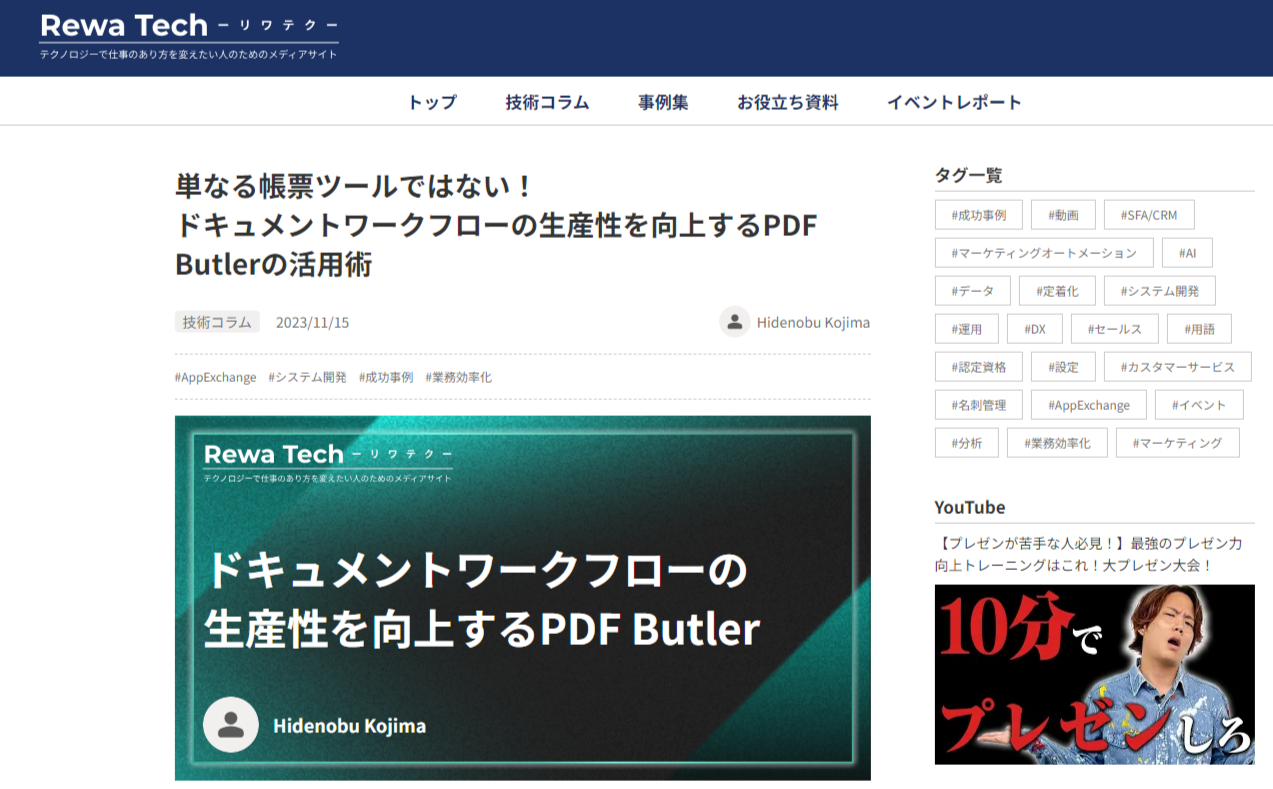Click the タグ一覧 sidebar heading
The image size is (1273, 789).
[x=968, y=175]
